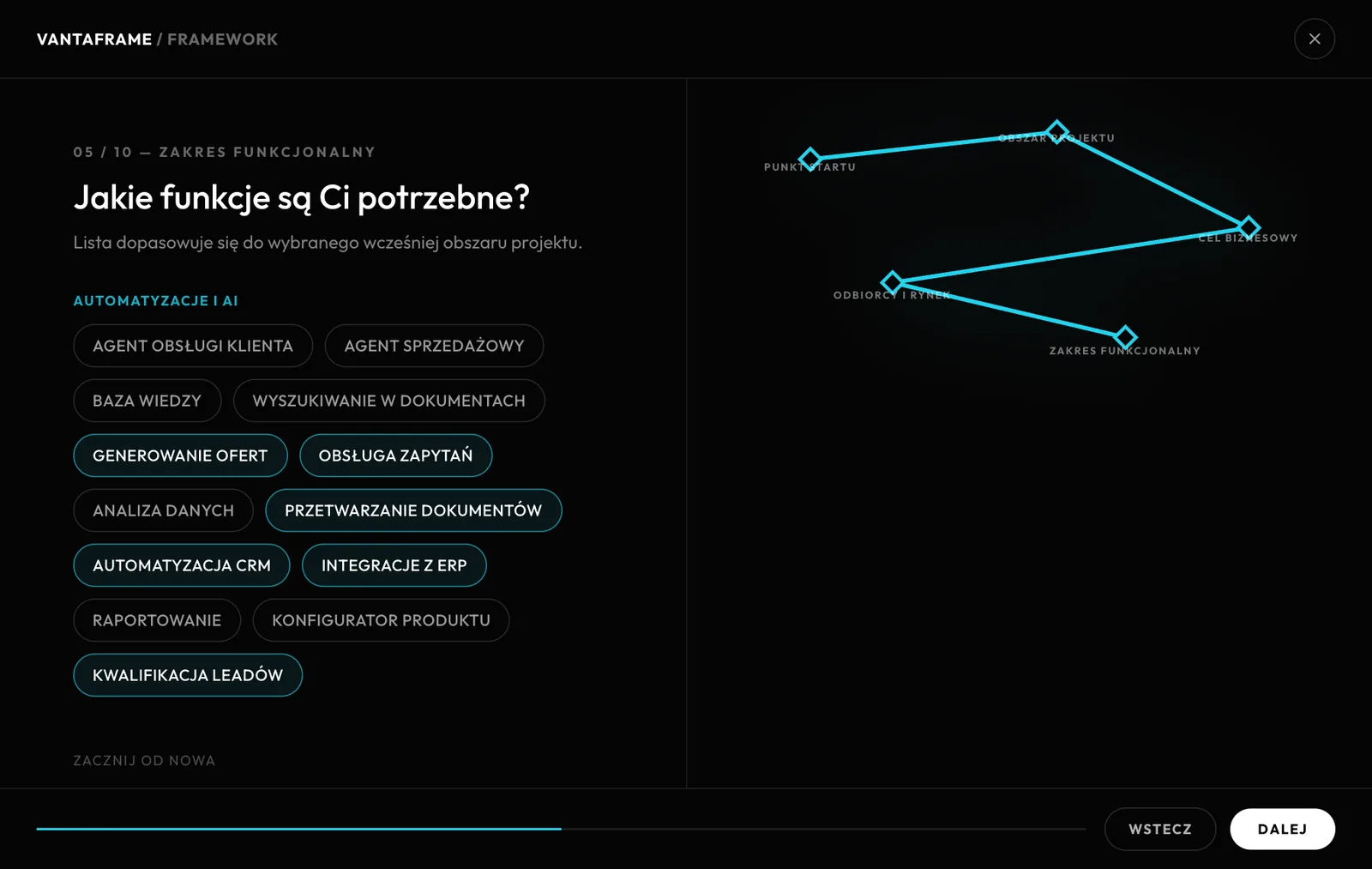Image resolution: width=1372 pixels, height=869 pixels.
Task: Continue with the Dalej button
Action: (x=1282, y=829)
